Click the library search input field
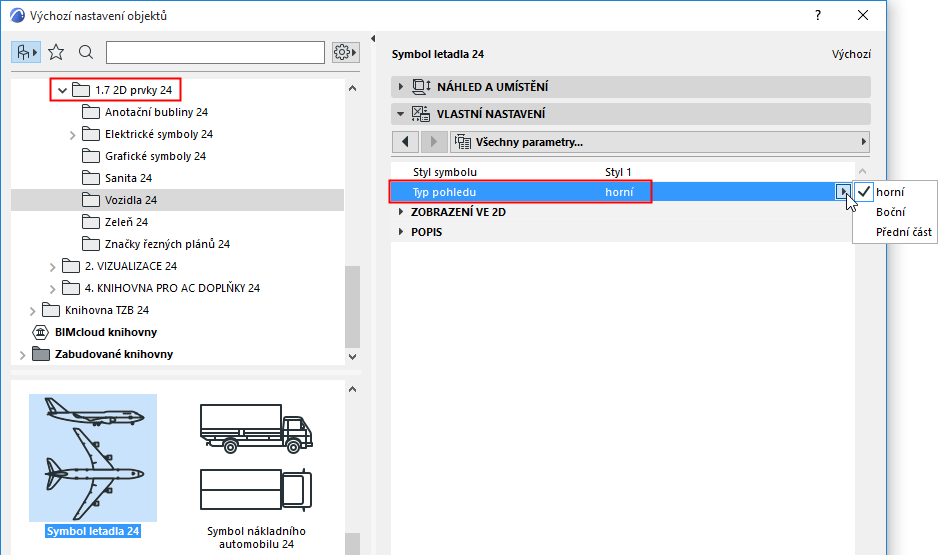Image resolution: width=940 pixels, height=555 pixels. point(215,53)
